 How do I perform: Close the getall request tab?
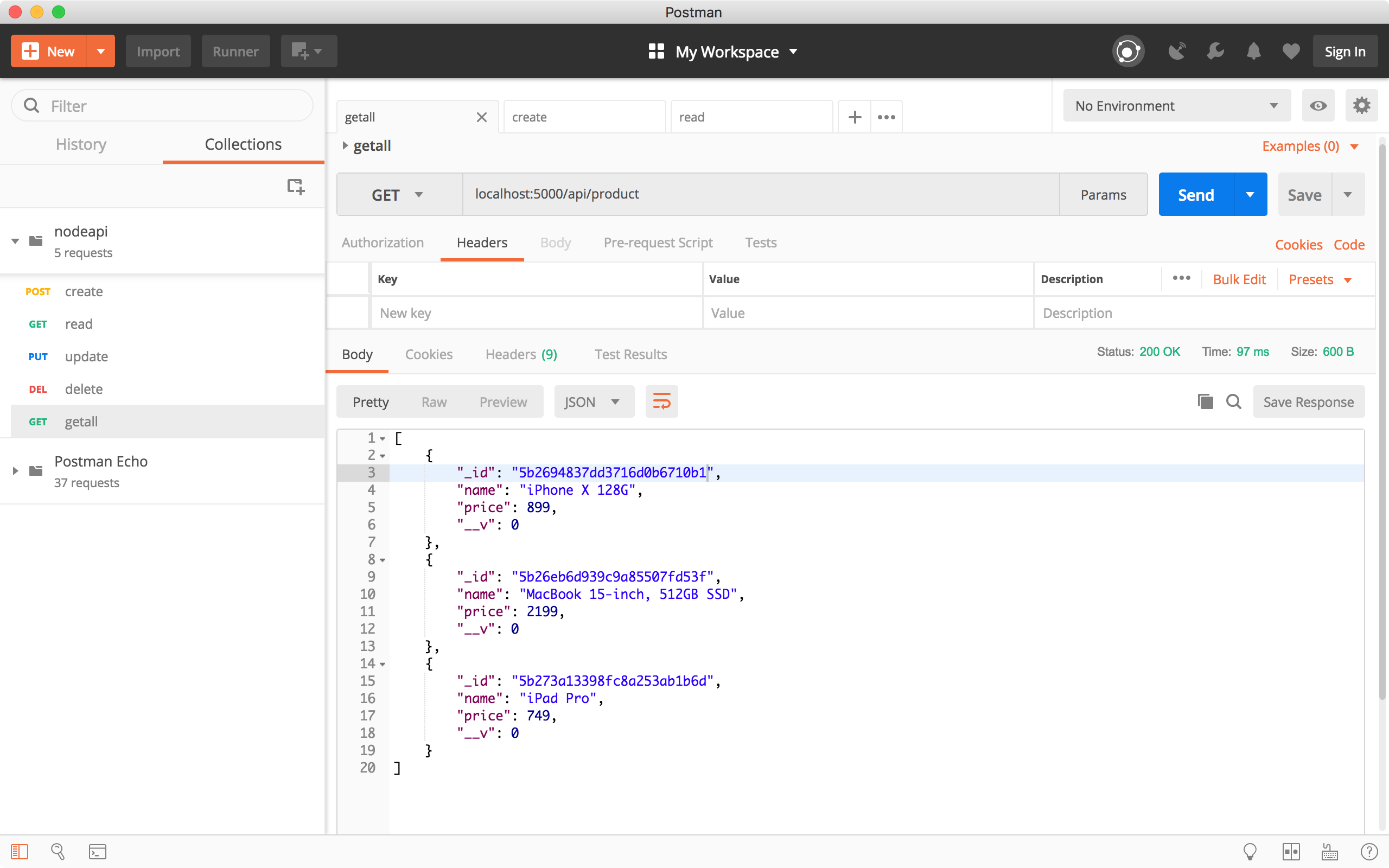(x=482, y=117)
